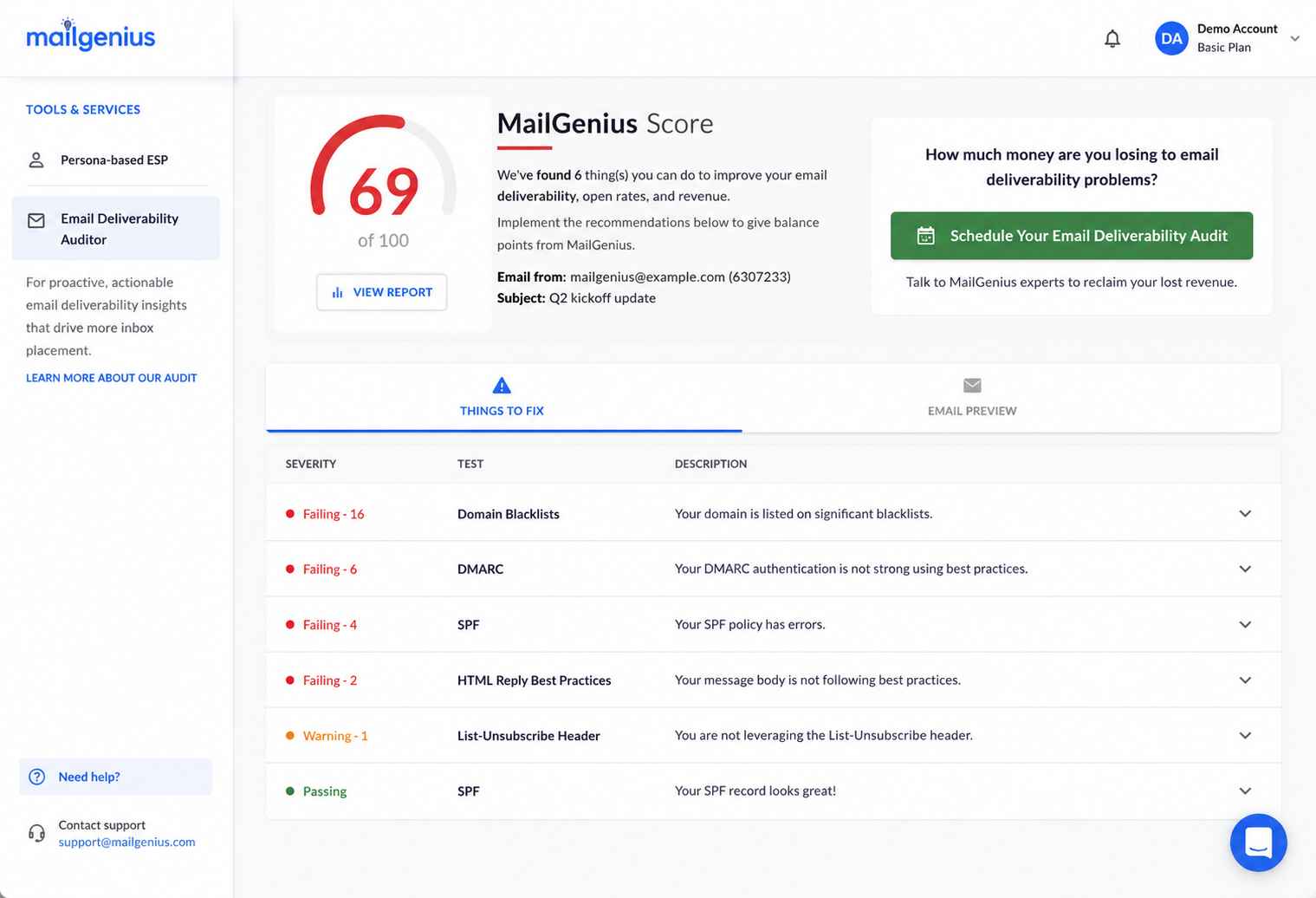Click the Passing severity label
The height and width of the screenshot is (898, 1316).
tap(325, 791)
